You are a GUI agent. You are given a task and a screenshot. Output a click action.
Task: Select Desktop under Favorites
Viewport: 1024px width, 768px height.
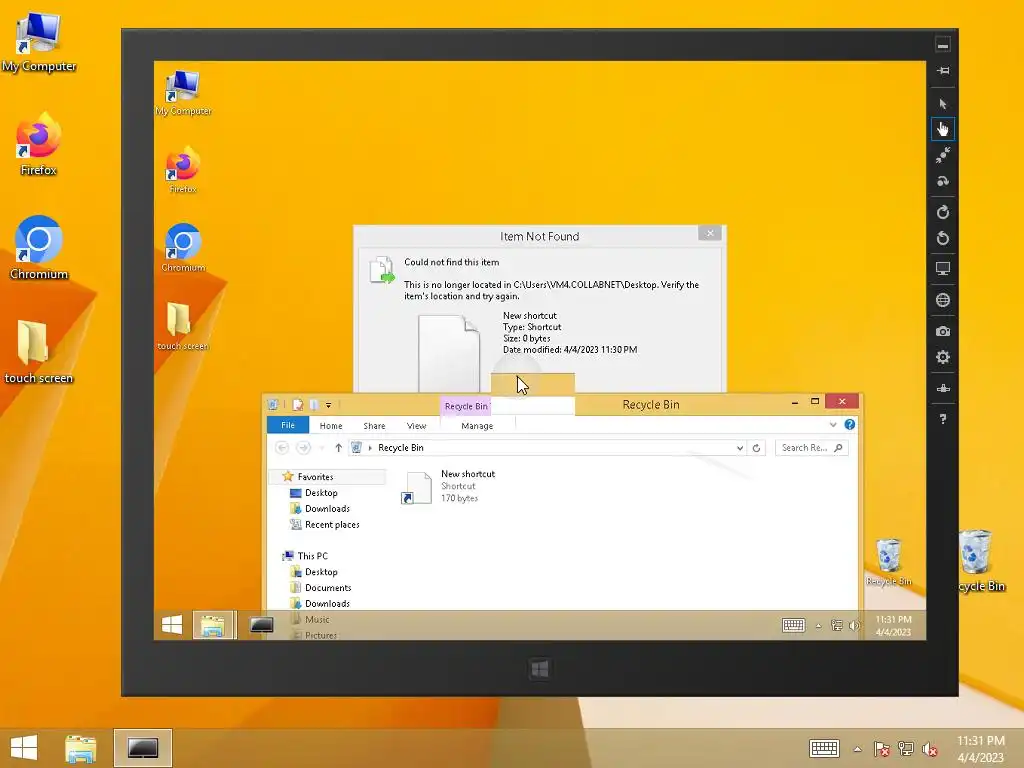tap(321, 493)
